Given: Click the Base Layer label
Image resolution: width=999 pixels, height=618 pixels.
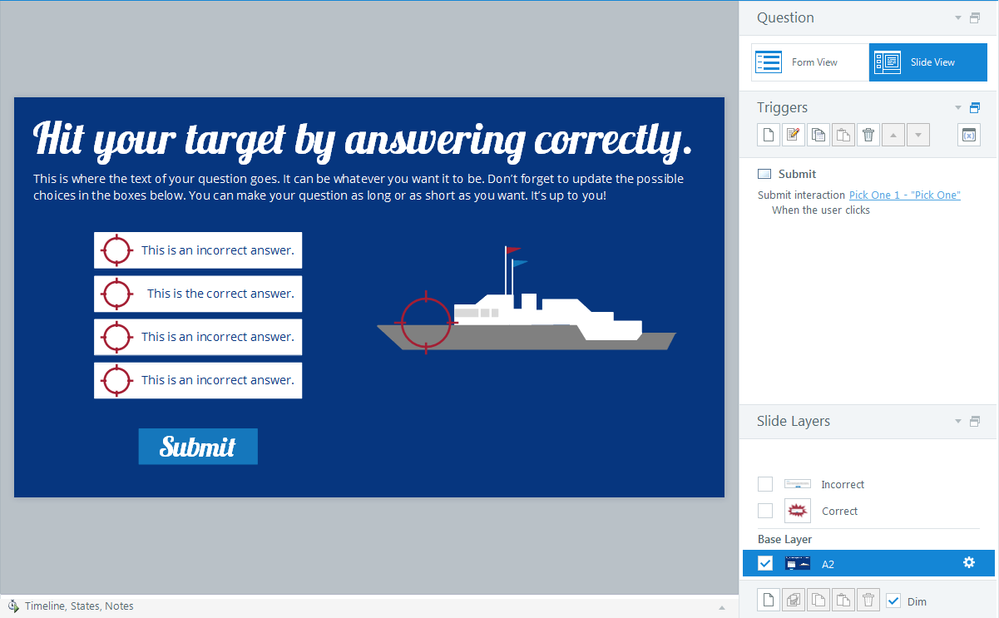Looking at the screenshot, I should pyautogui.click(x=784, y=539).
